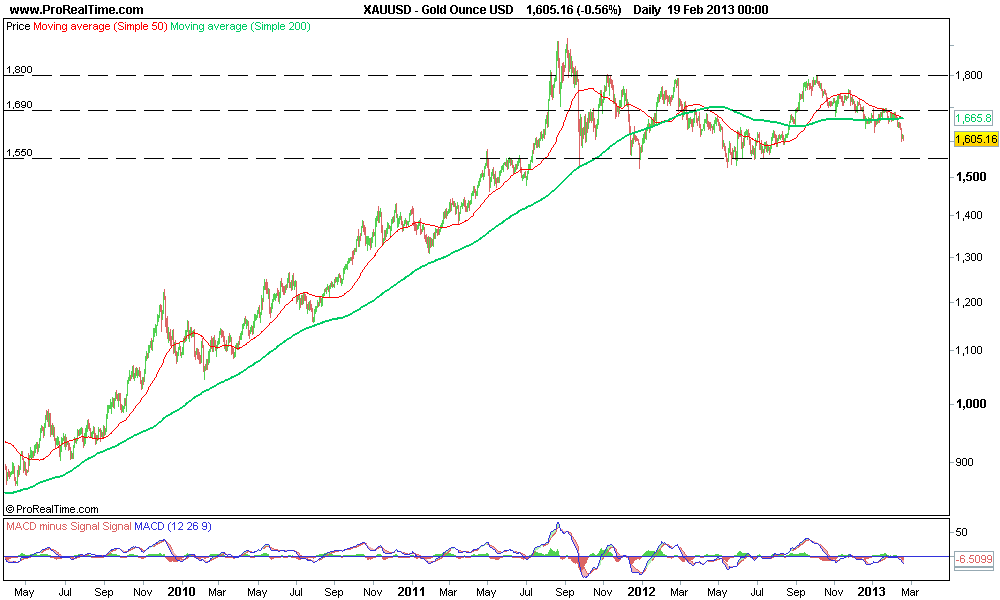The image size is (1000, 600).
Task: Select Moving average (Simple 50) legend
Action: click(100, 26)
